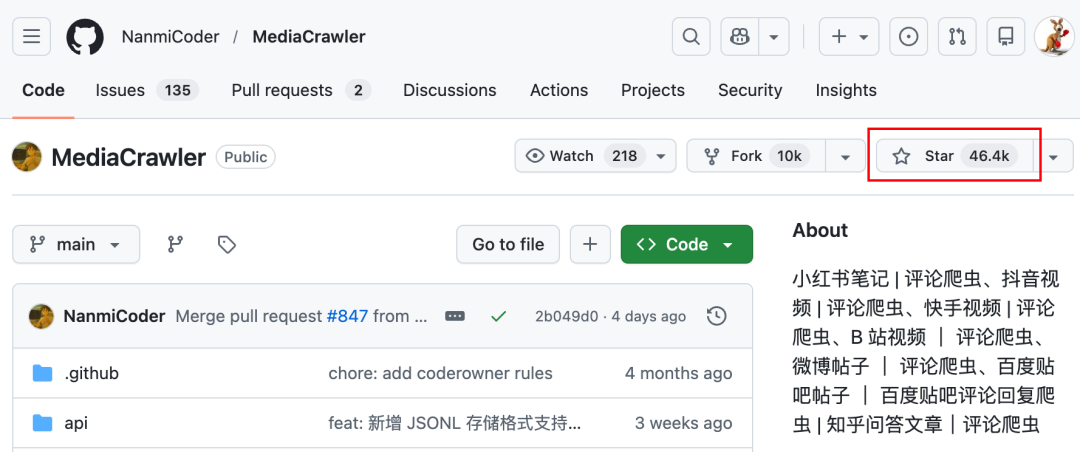This screenshot has height=452, width=1080.
Task: Click the GitHub logo icon
Action: 85,37
